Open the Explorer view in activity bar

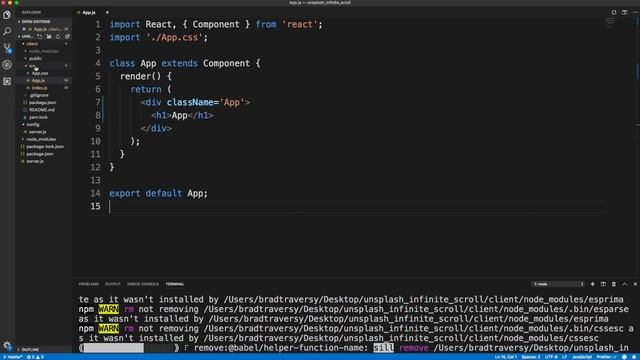(x=7, y=15)
